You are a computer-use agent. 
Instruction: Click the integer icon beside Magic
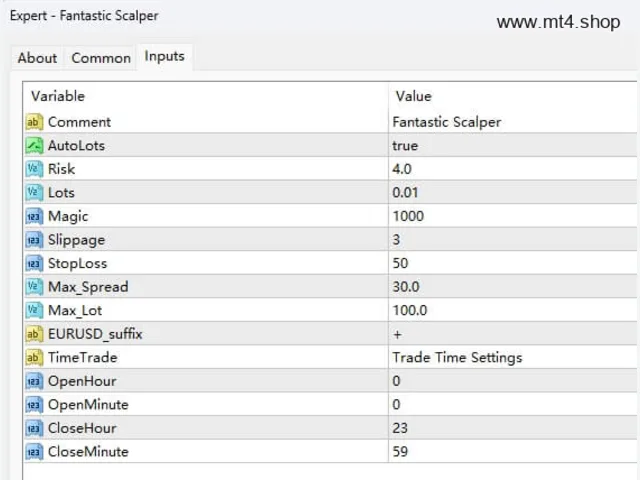(x=34, y=216)
